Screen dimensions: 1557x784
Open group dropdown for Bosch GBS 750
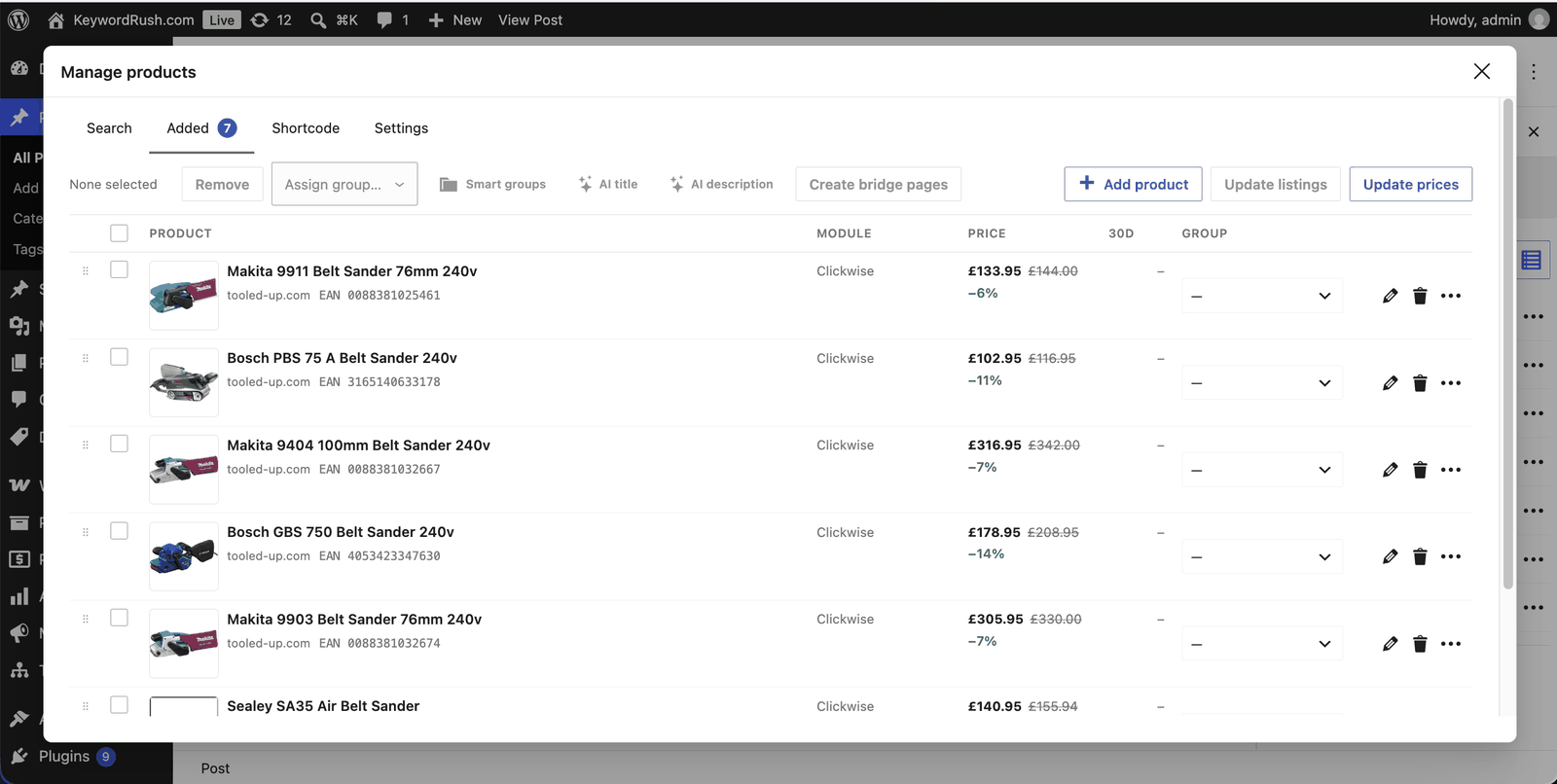1262,556
